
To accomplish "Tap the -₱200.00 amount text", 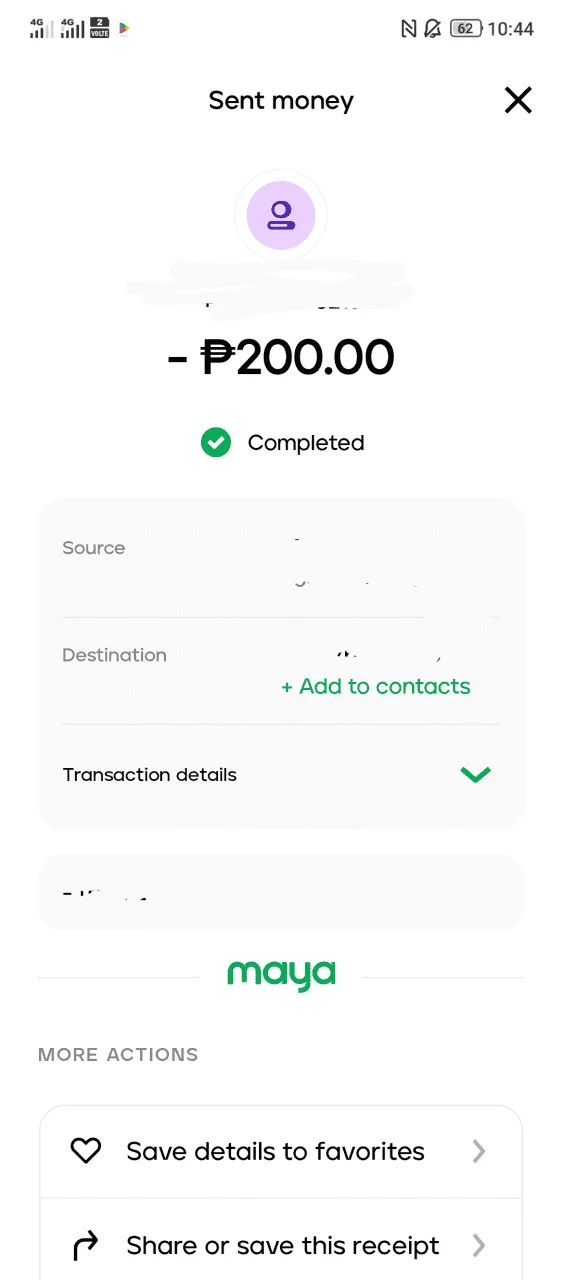I will (281, 357).
